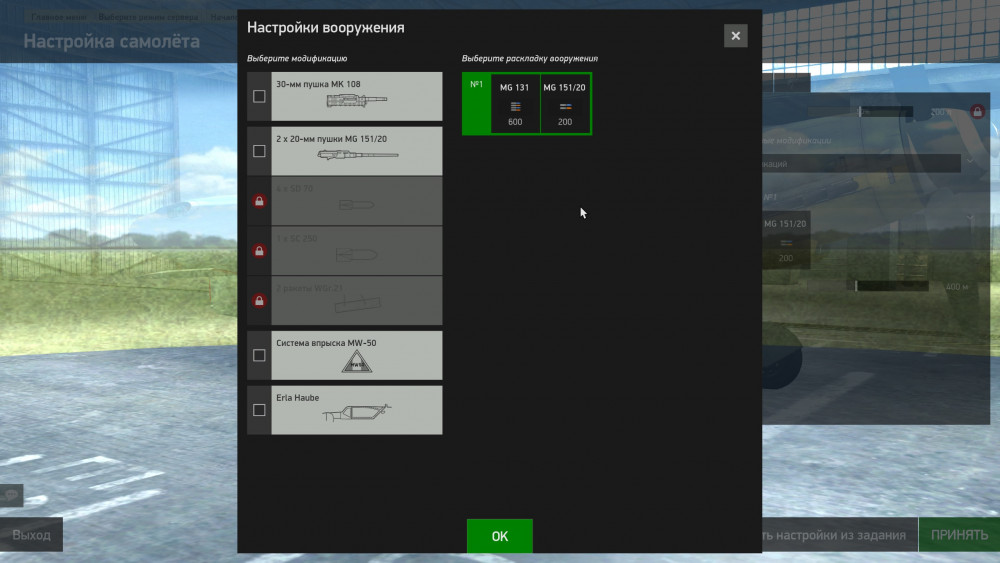
Task: Check the Erla Haube modification box
Action: [x=259, y=410]
